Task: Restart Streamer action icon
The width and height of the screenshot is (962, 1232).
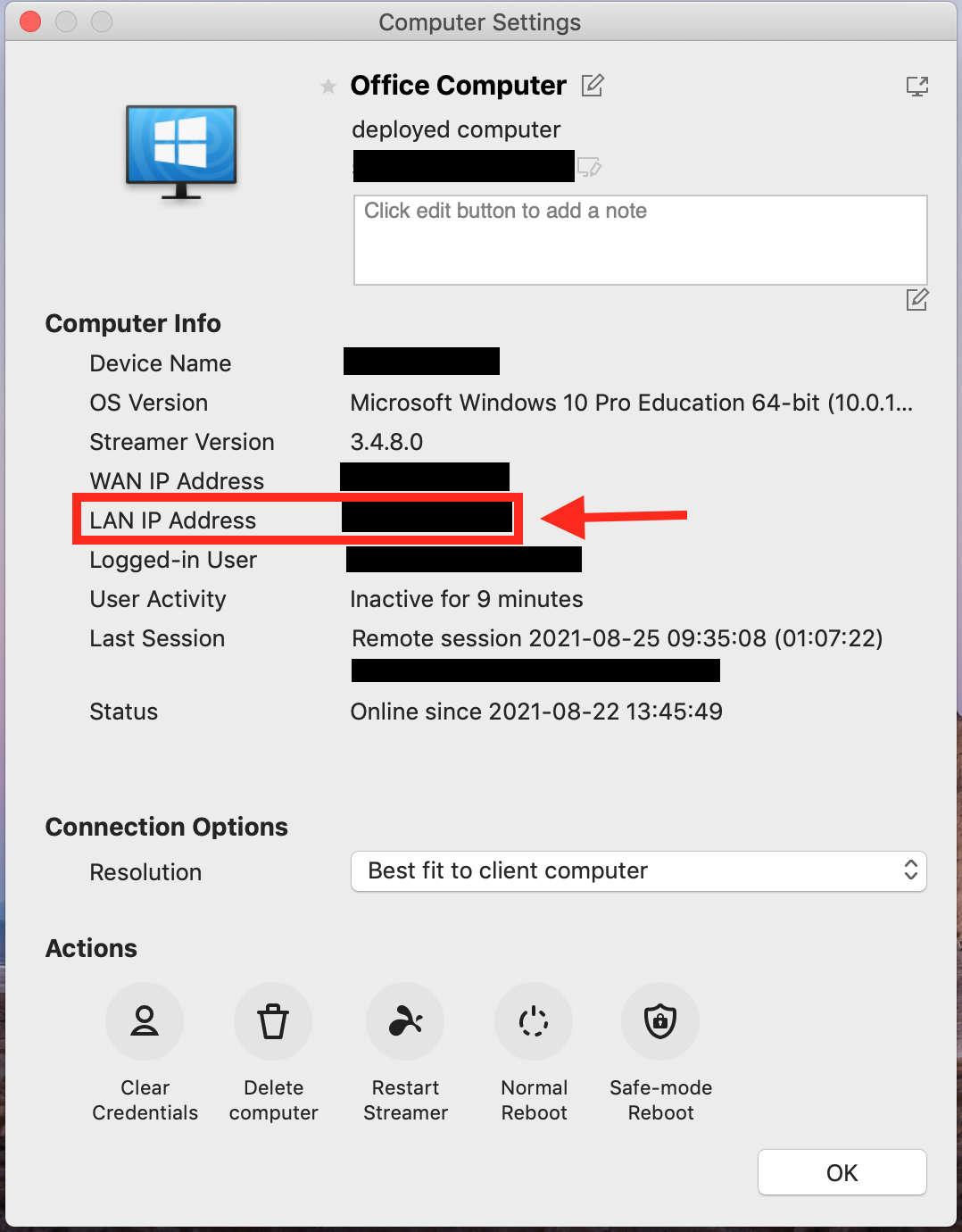Action: (405, 1021)
